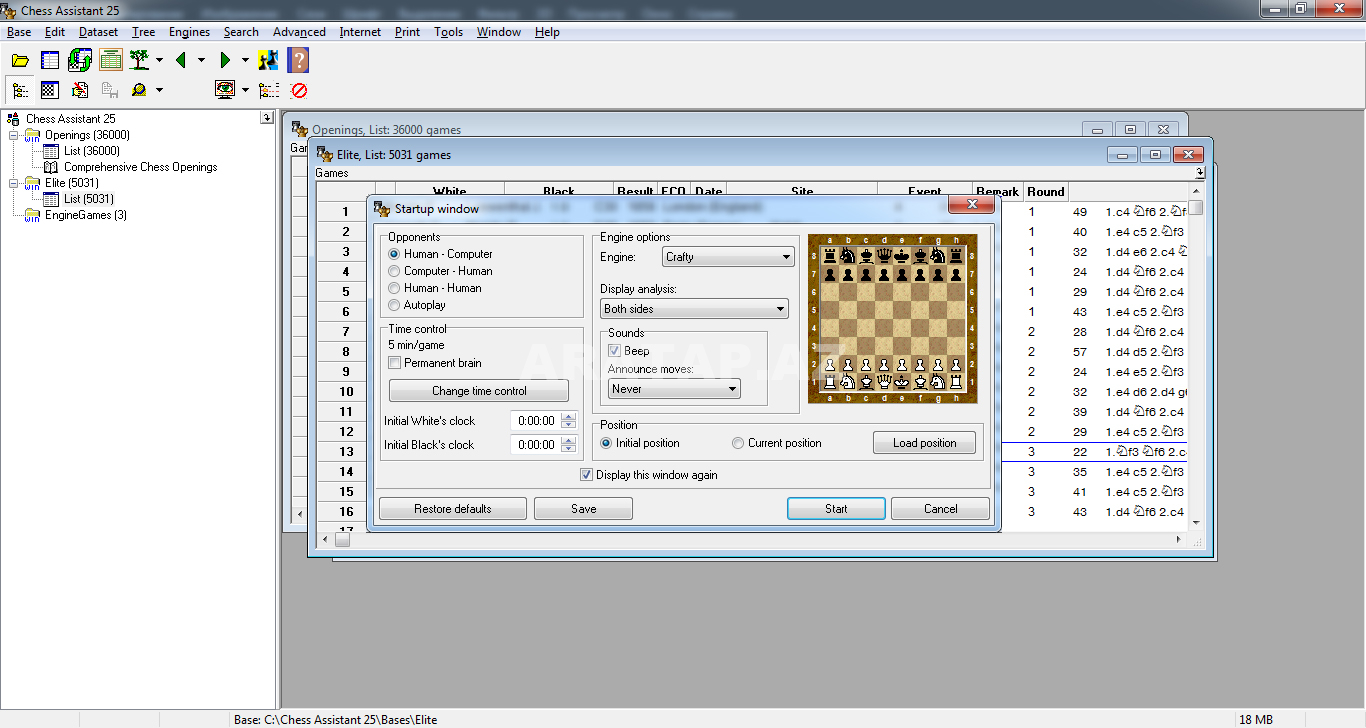Click the yellow Open base folder icon
Viewport: 1366px width, 728px height.
pyautogui.click(x=20, y=60)
